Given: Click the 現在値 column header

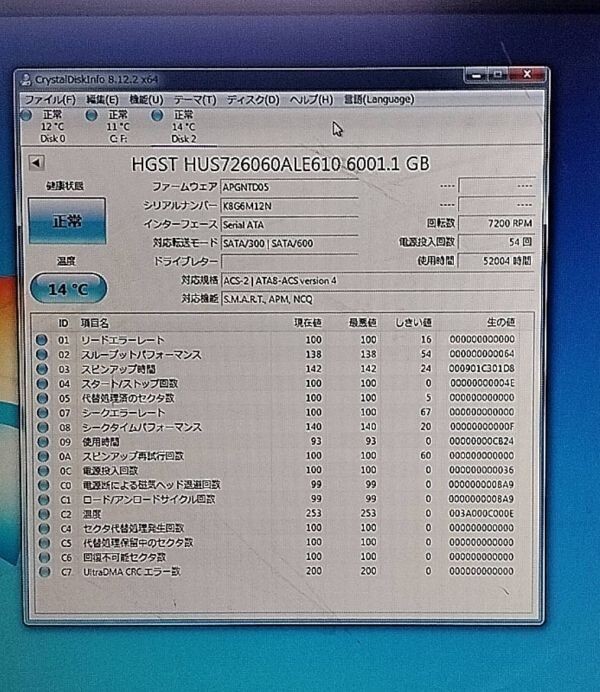Looking at the screenshot, I should [x=308, y=323].
